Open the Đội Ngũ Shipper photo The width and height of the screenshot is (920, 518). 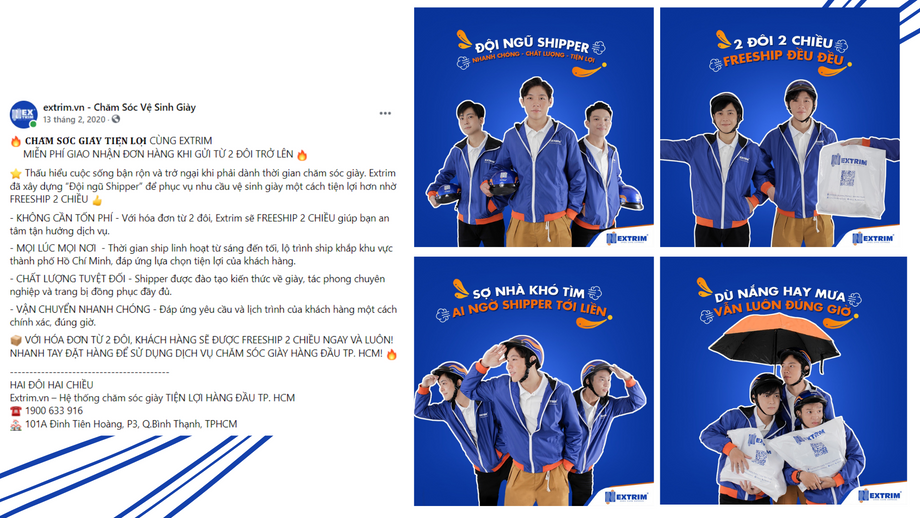tap(534, 127)
